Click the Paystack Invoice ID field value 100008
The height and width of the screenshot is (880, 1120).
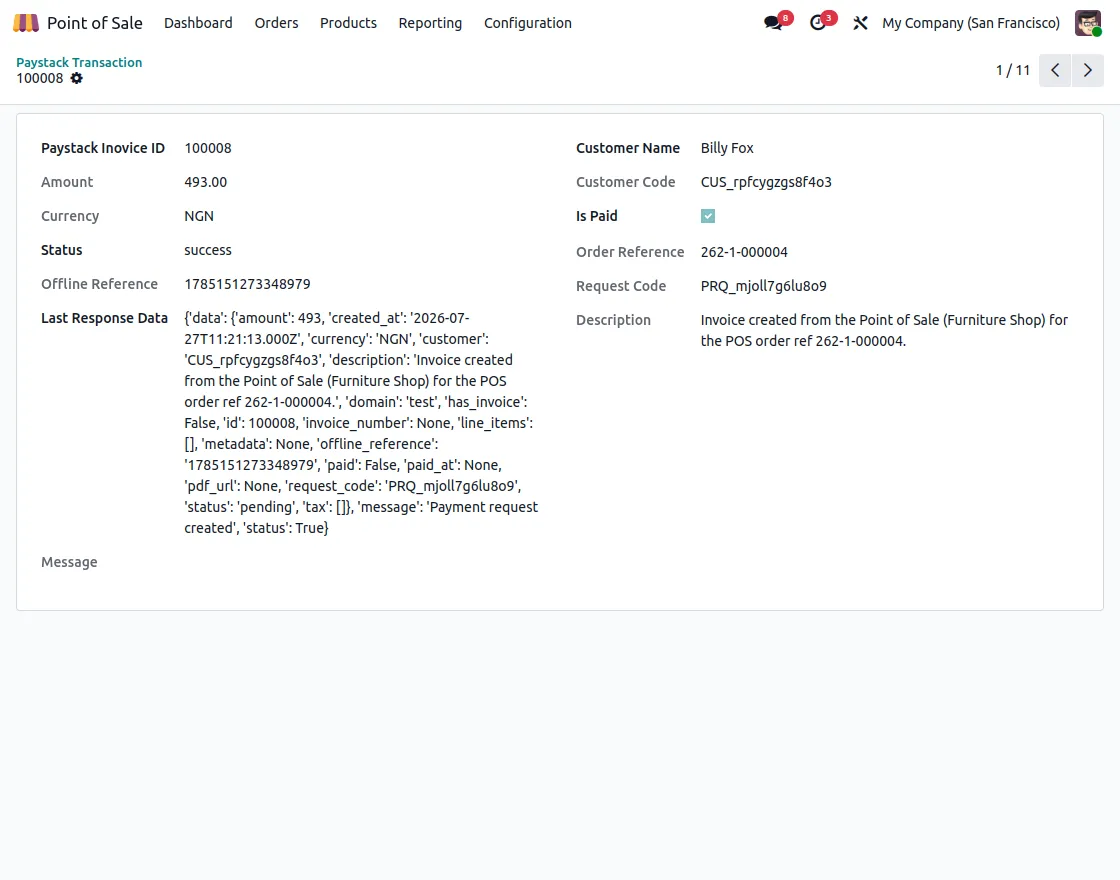pos(208,148)
